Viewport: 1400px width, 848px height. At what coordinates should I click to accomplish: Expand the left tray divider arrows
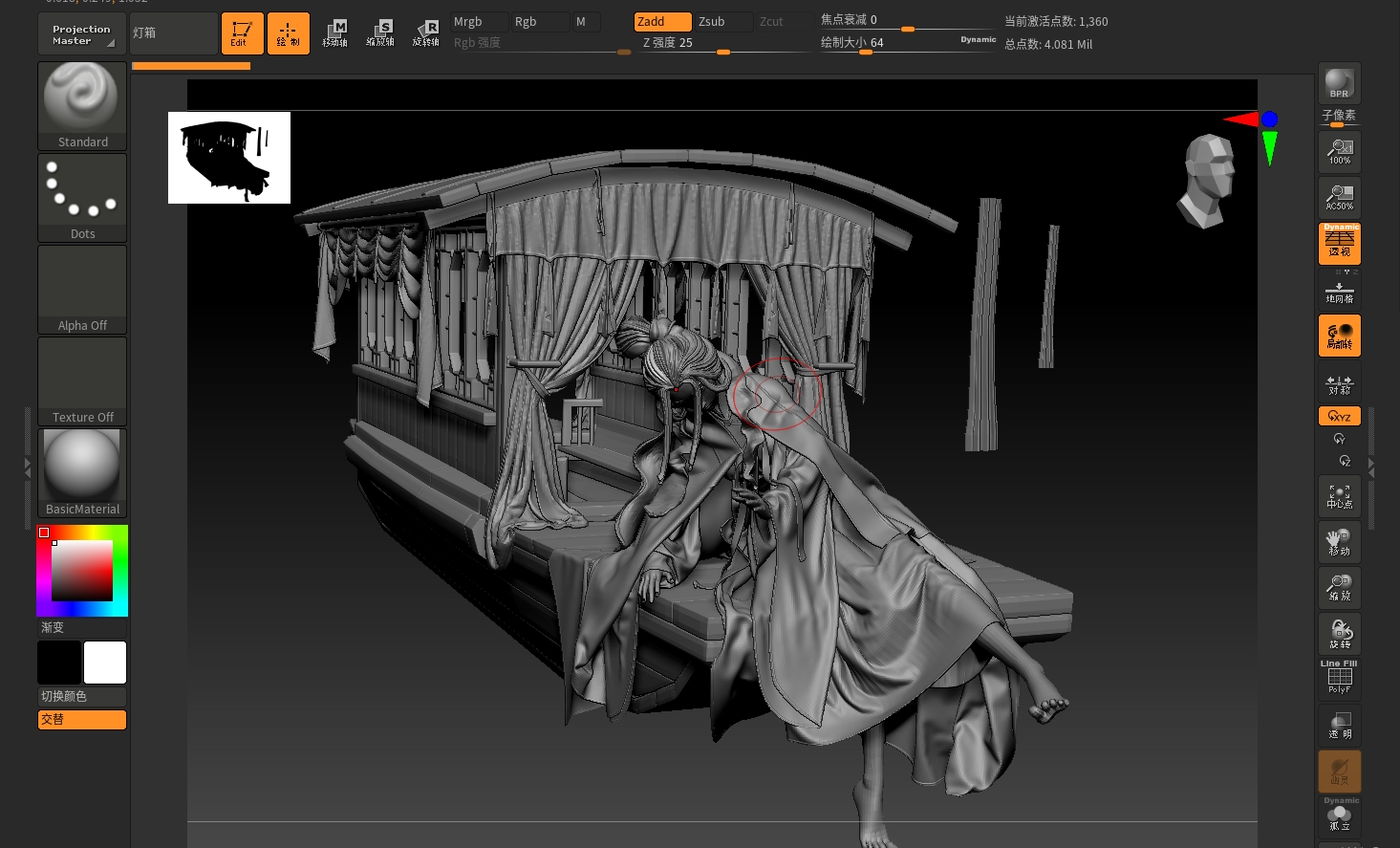point(28,467)
